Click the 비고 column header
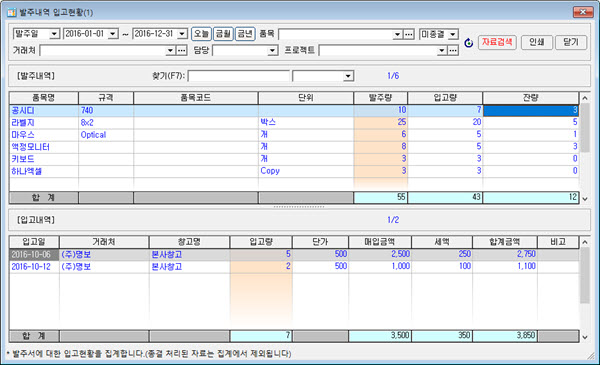The image size is (600, 365). click(x=558, y=242)
